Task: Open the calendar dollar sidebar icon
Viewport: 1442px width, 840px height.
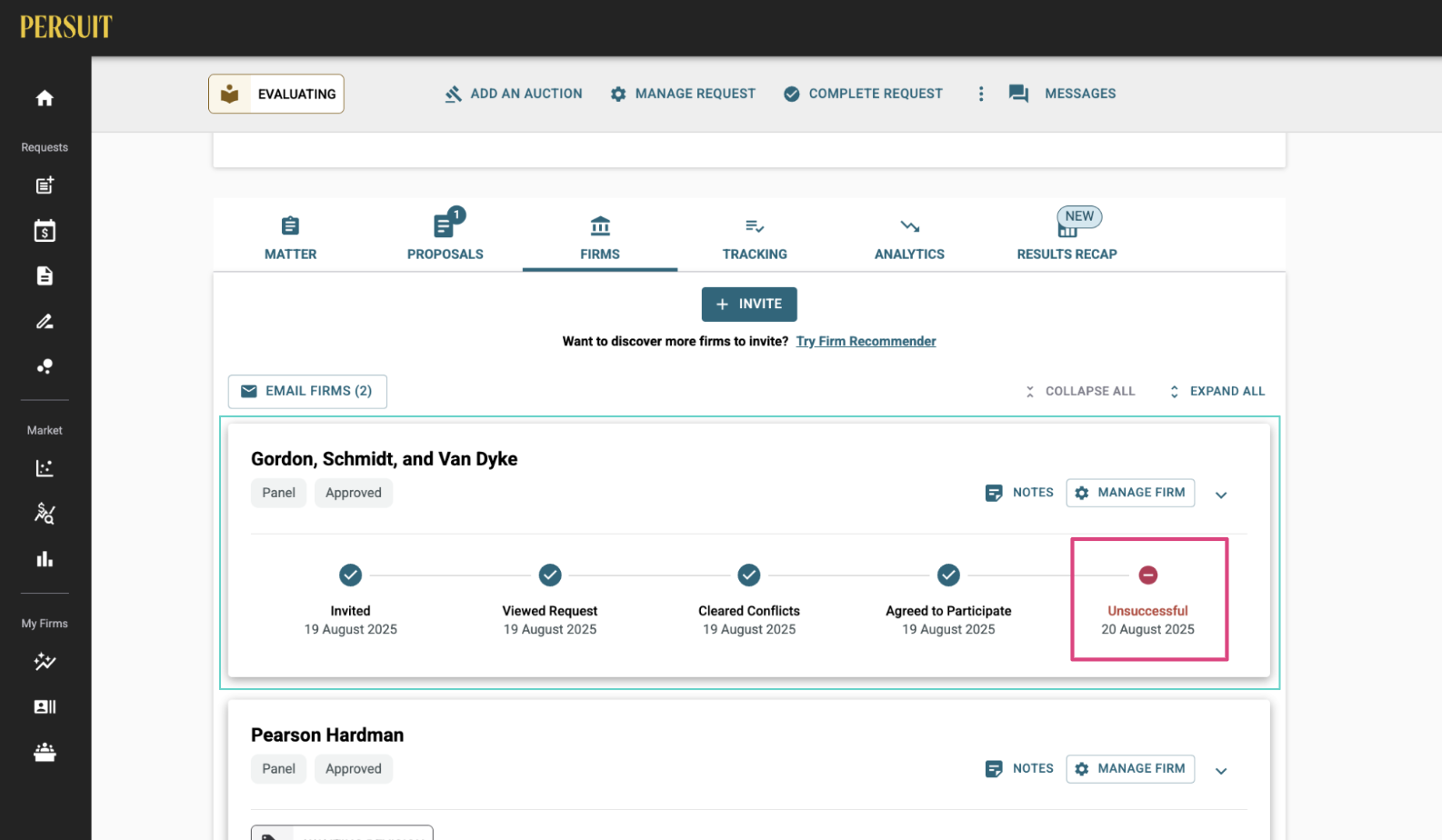Action: [45, 231]
